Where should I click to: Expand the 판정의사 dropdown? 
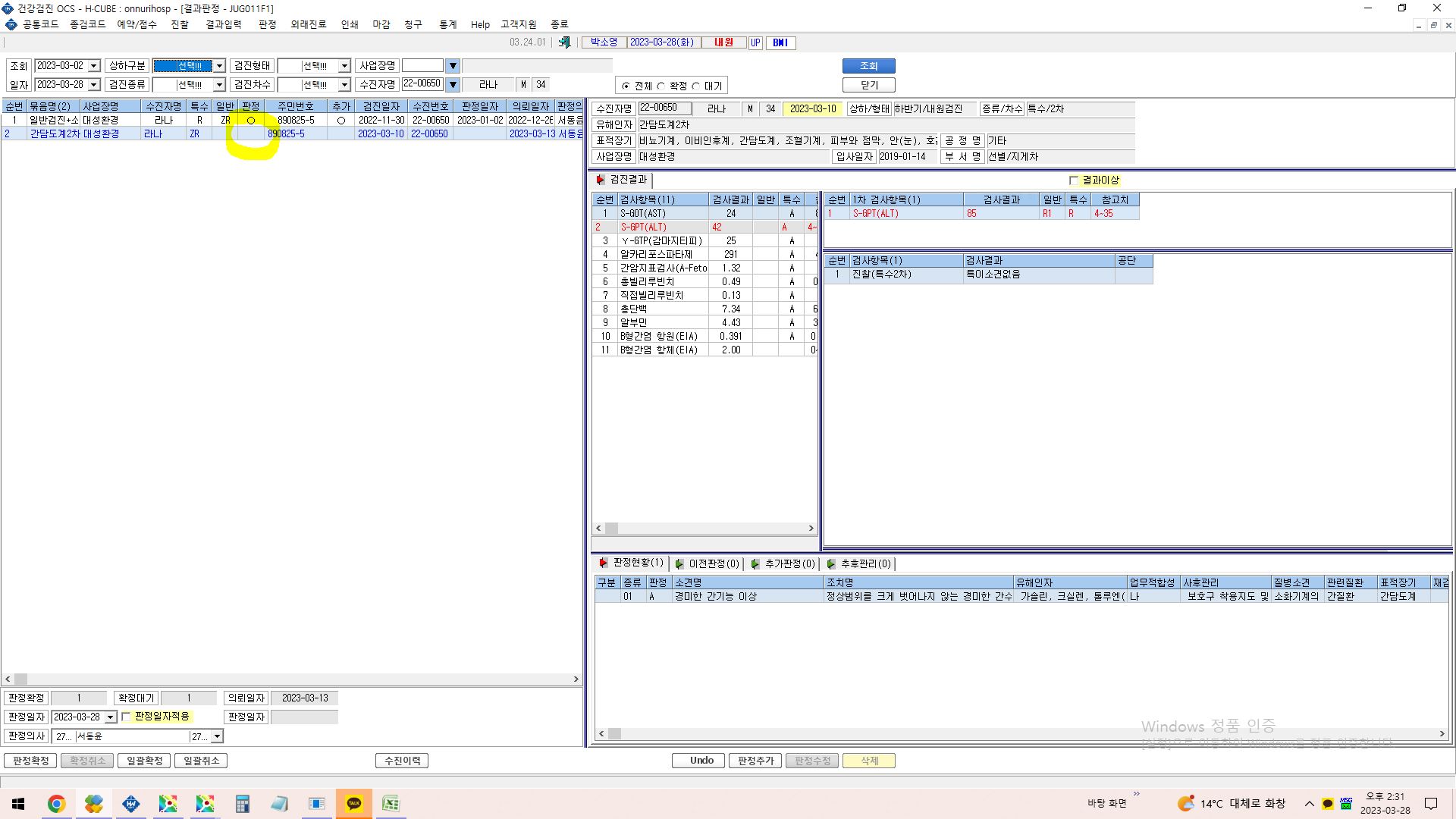pos(217,736)
